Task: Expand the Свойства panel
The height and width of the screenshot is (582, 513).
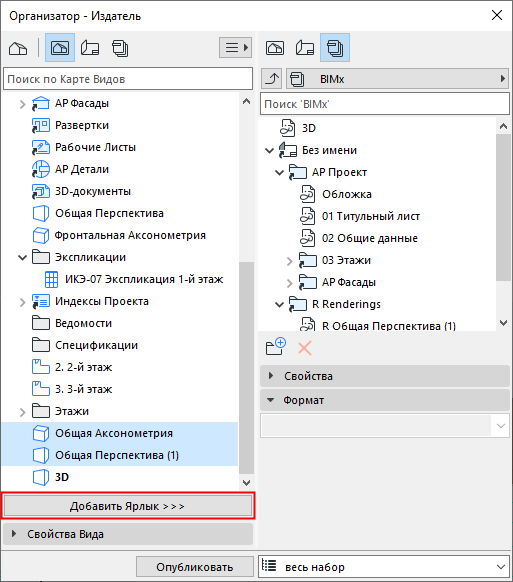Action: pyautogui.click(x=385, y=376)
